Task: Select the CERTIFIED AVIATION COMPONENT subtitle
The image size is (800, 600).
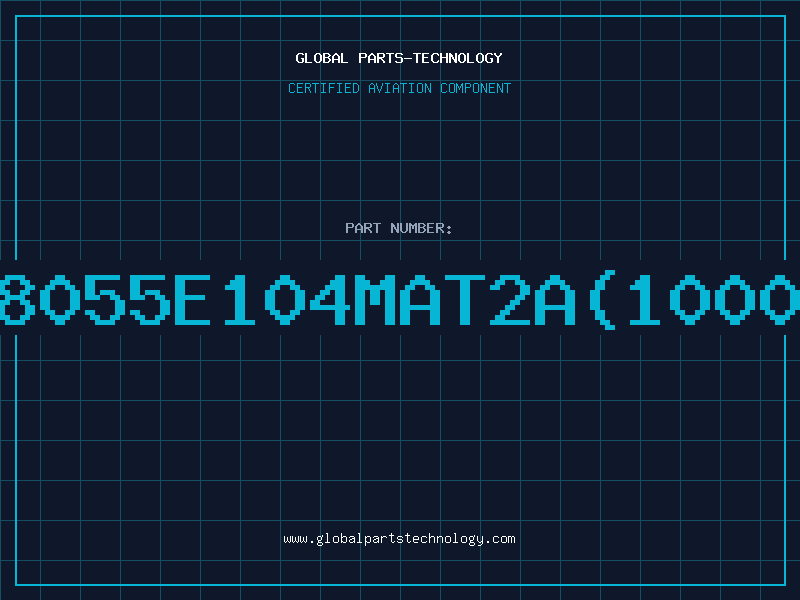Action: click(x=399, y=88)
